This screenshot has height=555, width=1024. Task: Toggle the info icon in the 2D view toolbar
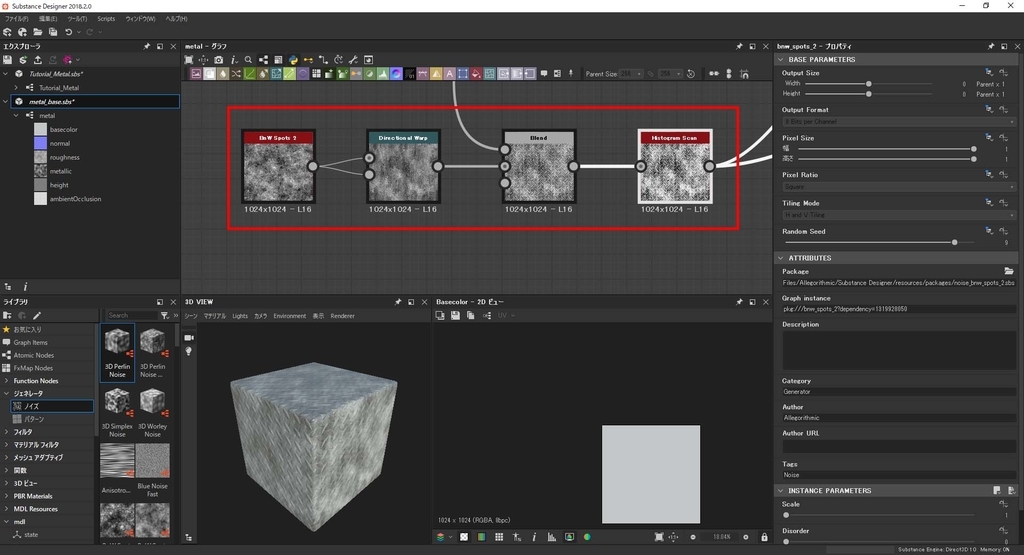point(533,537)
